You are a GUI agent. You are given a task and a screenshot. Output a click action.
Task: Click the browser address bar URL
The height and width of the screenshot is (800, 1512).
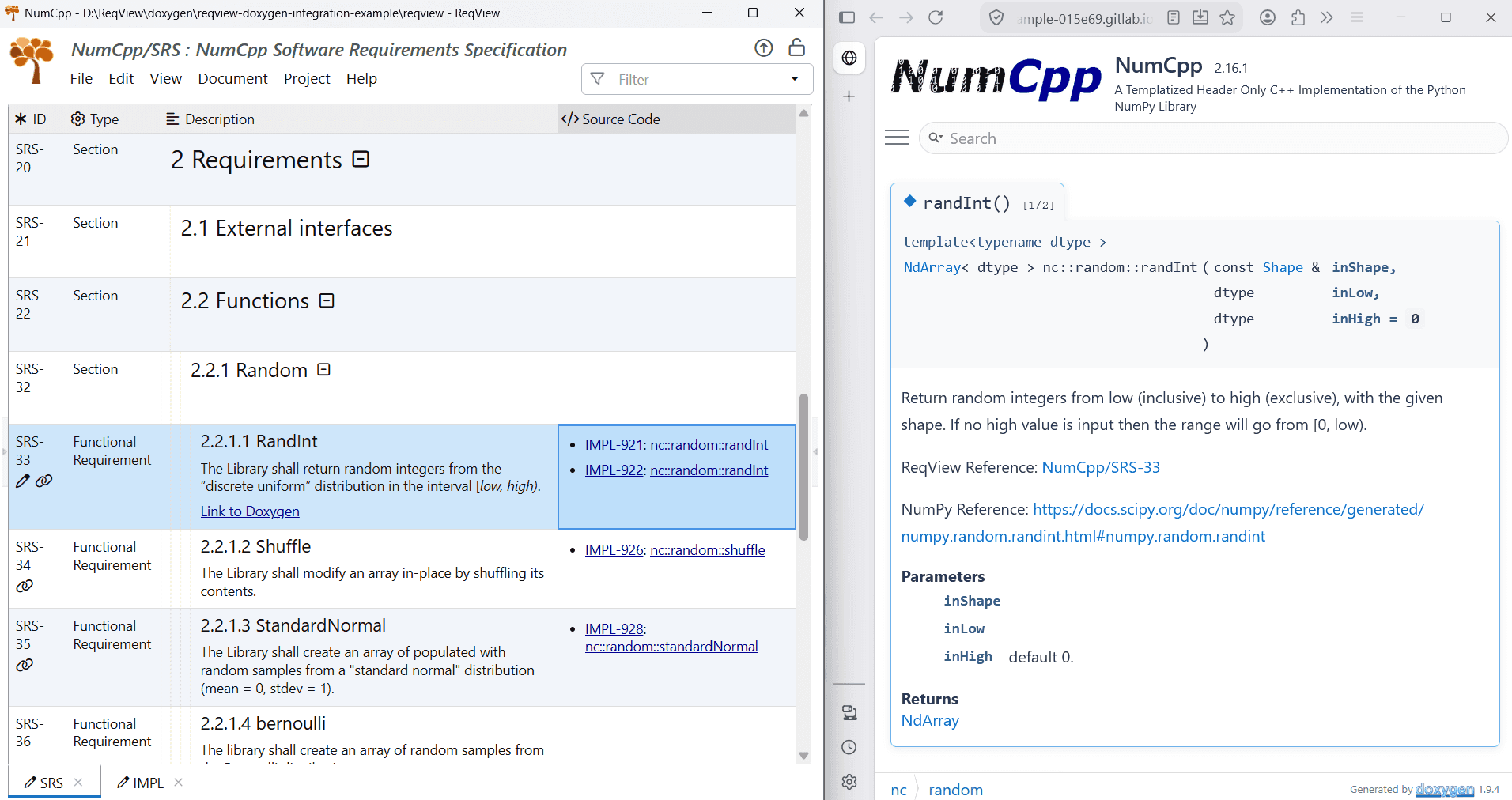point(1084,18)
